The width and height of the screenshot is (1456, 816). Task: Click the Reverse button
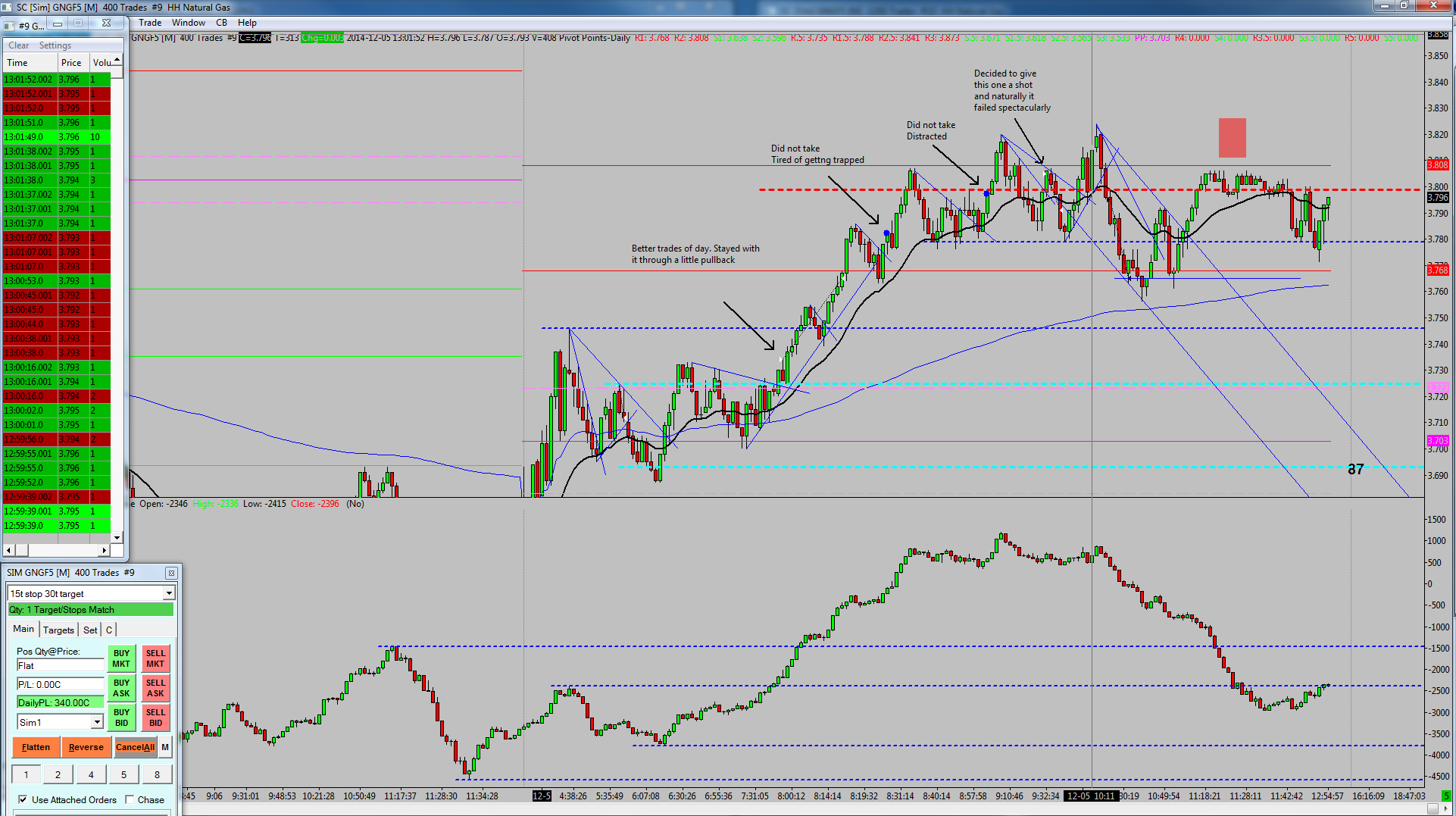pos(86,747)
